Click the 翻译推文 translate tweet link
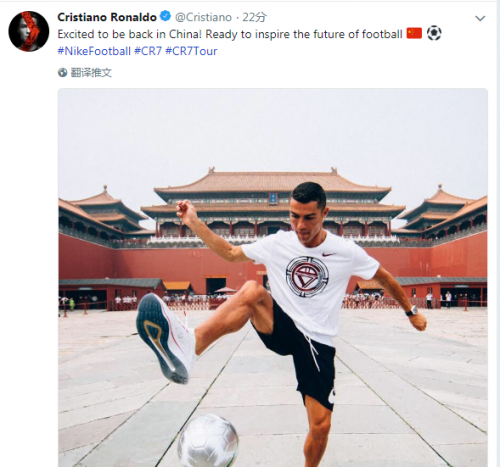Screen dimensions: 500x467 pos(91,73)
